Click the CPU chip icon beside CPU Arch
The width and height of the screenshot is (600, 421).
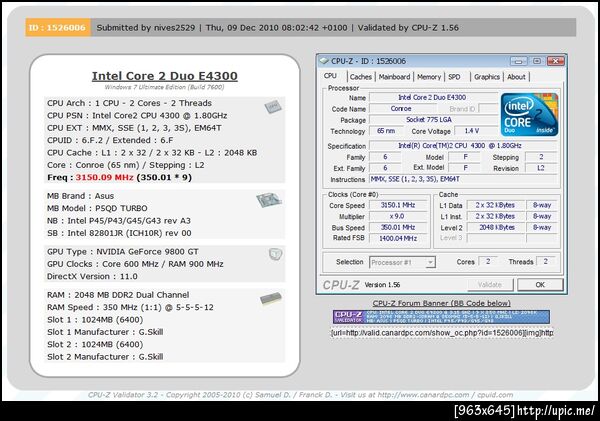tap(273, 107)
